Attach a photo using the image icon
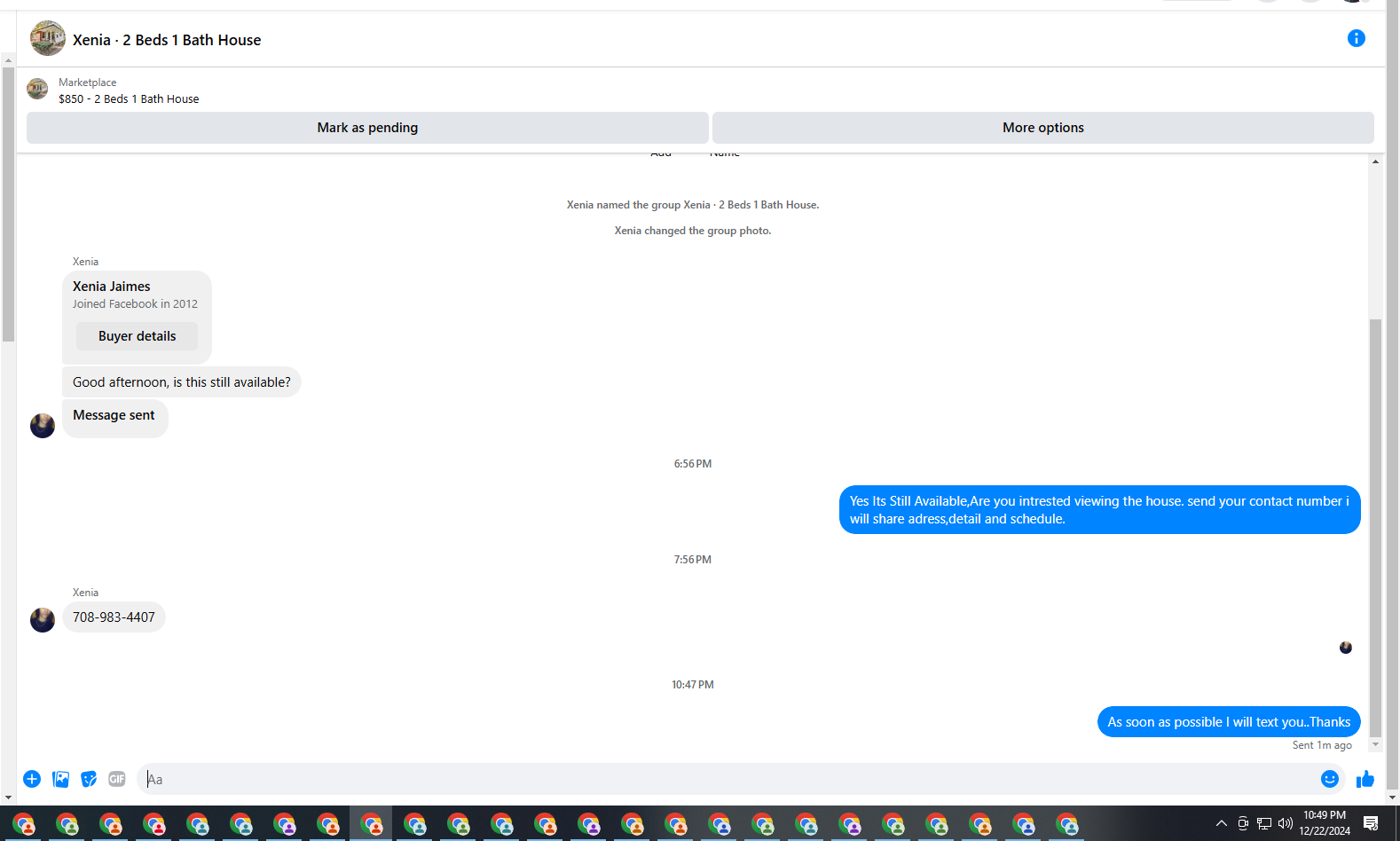This screenshot has width=1400, height=841. (60, 779)
